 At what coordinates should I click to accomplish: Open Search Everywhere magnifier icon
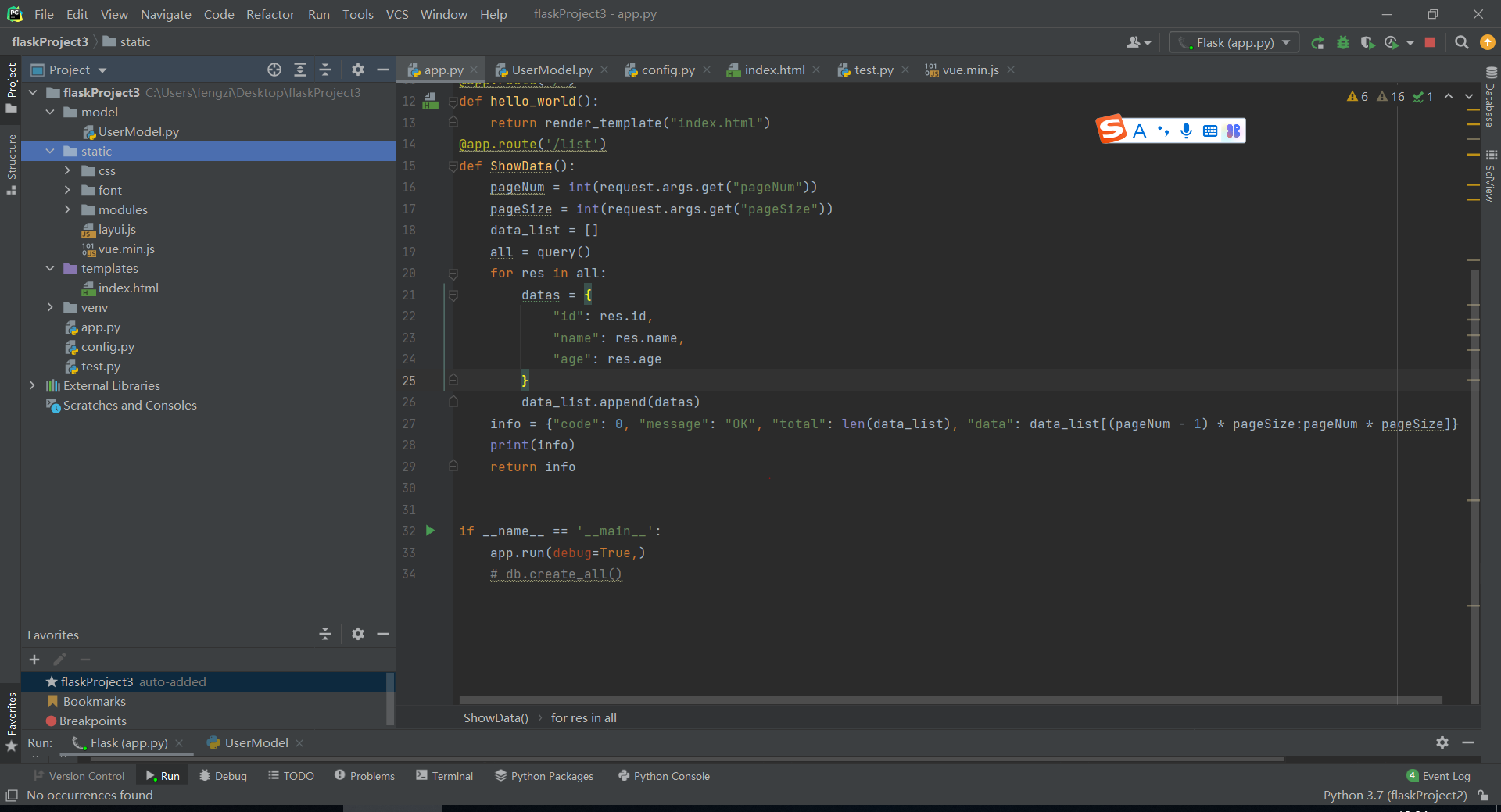pyautogui.click(x=1461, y=43)
